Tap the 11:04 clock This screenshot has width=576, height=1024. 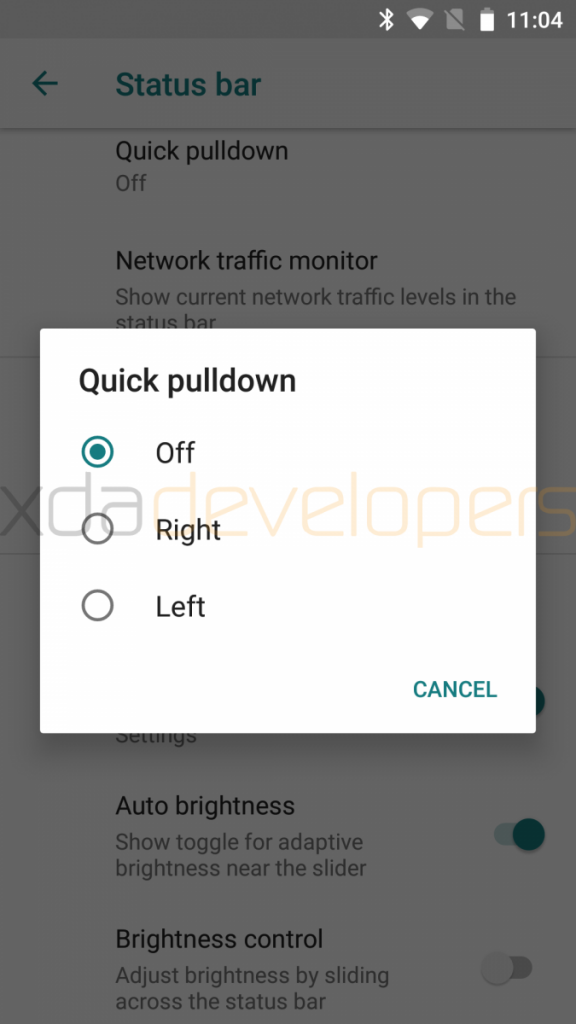click(535, 20)
